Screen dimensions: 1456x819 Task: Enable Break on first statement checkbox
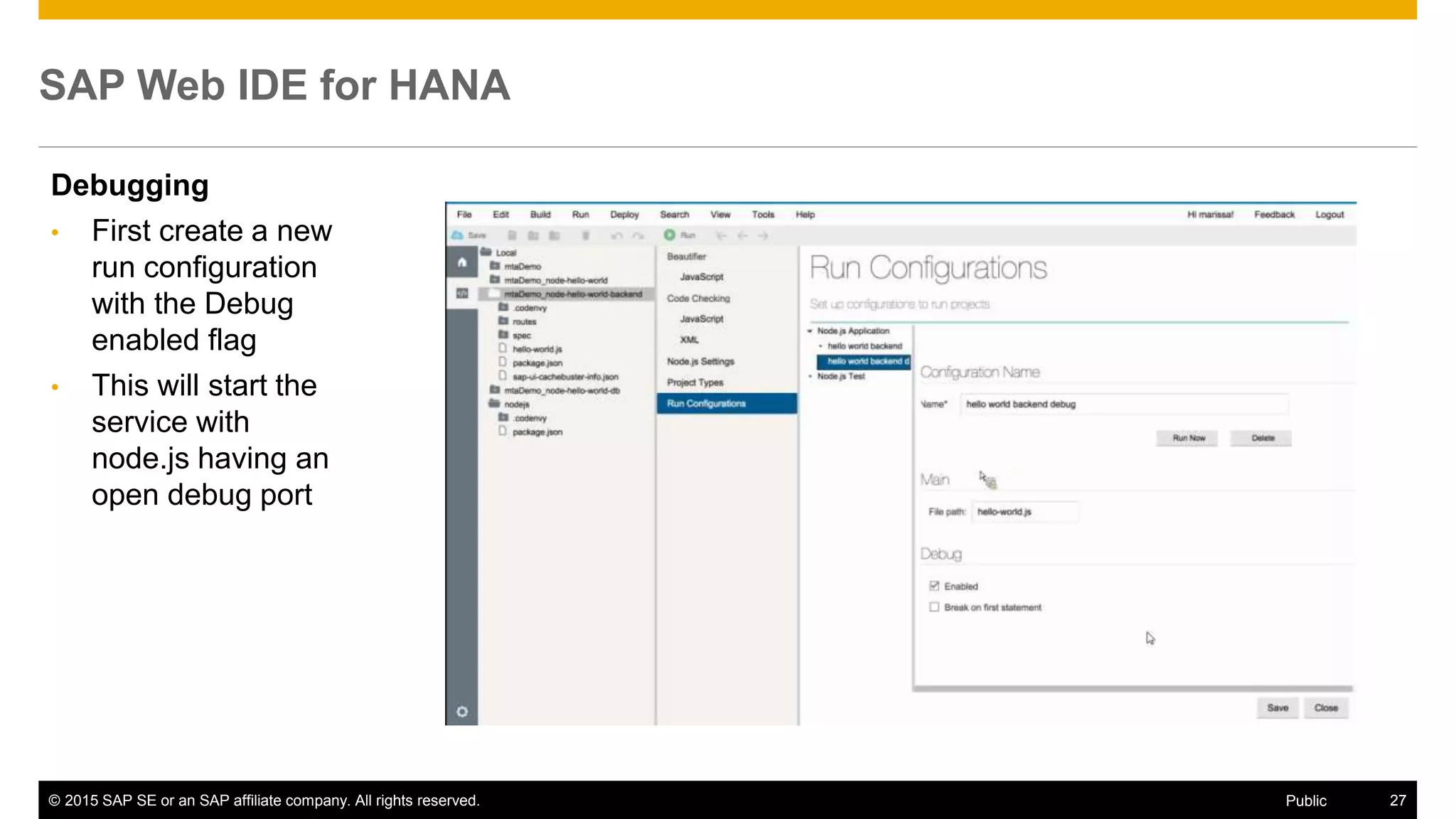point(934,607)
